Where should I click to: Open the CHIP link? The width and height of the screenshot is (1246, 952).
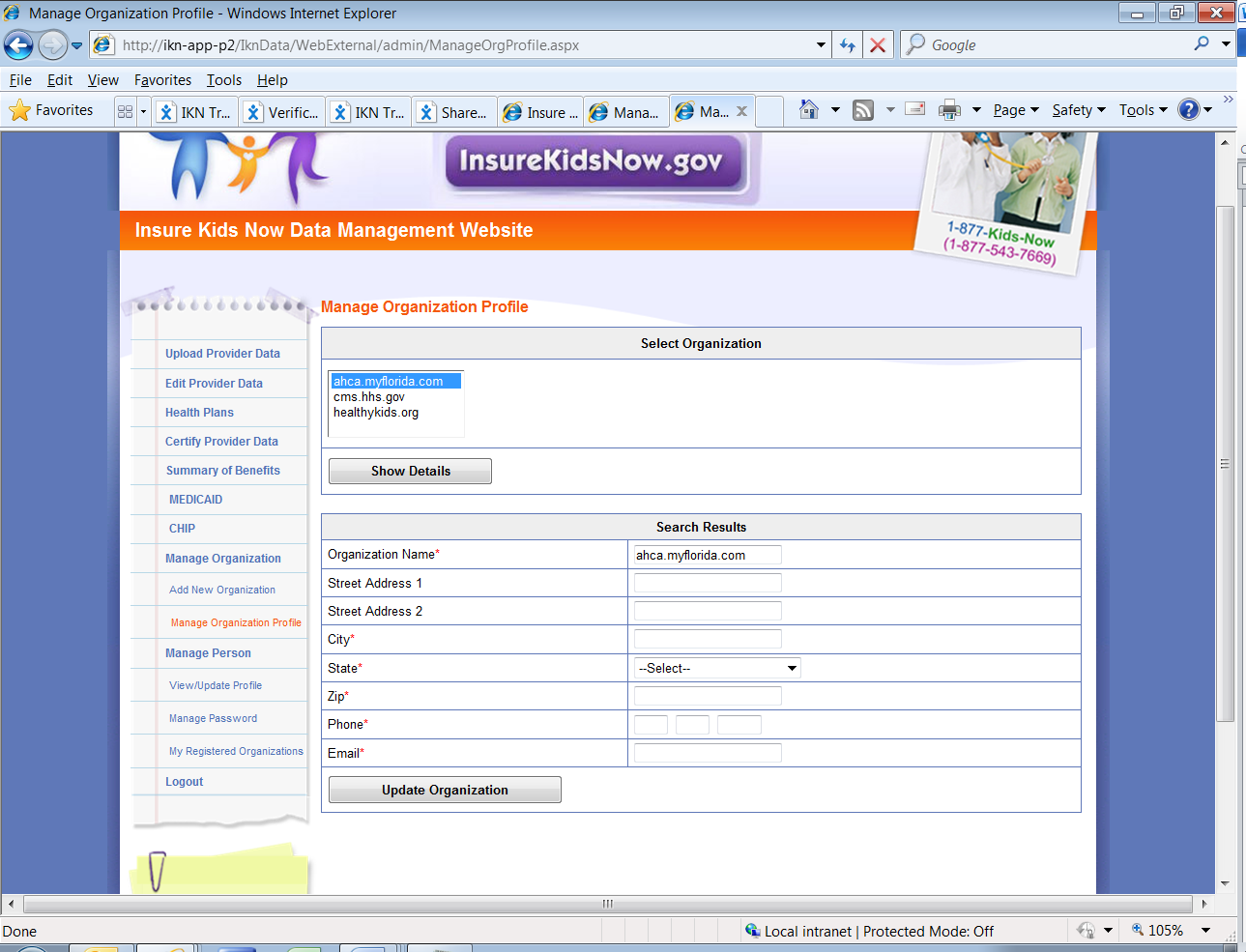point(182,529)
